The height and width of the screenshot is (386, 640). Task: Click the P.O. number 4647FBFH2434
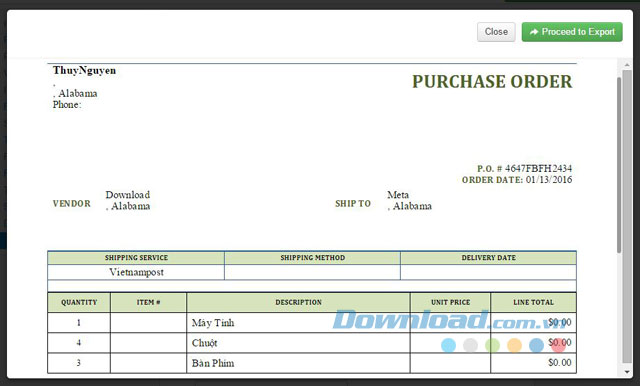pyautogui.click(x=538, y=168)
